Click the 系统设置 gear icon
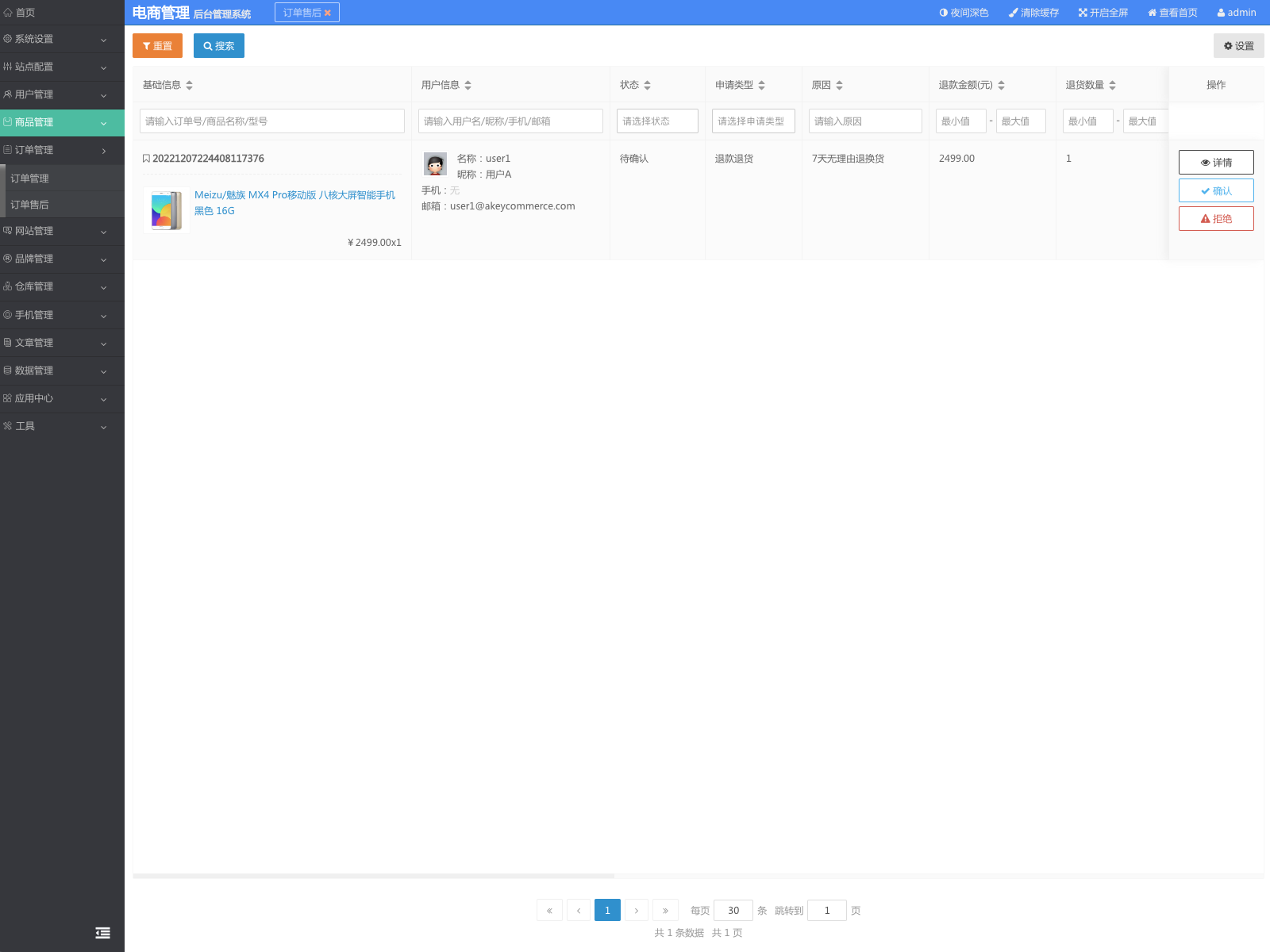 click(x=7, y=38)
